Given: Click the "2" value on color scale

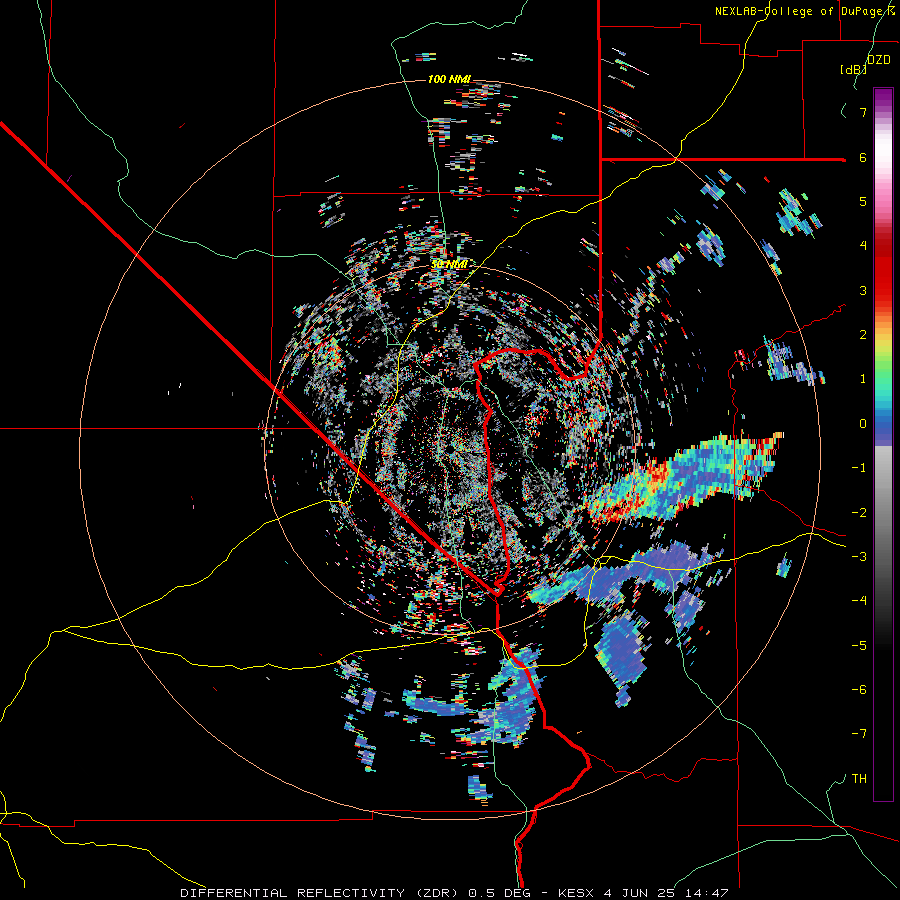Looking at the screenshot, I should [x=863, y=335].
